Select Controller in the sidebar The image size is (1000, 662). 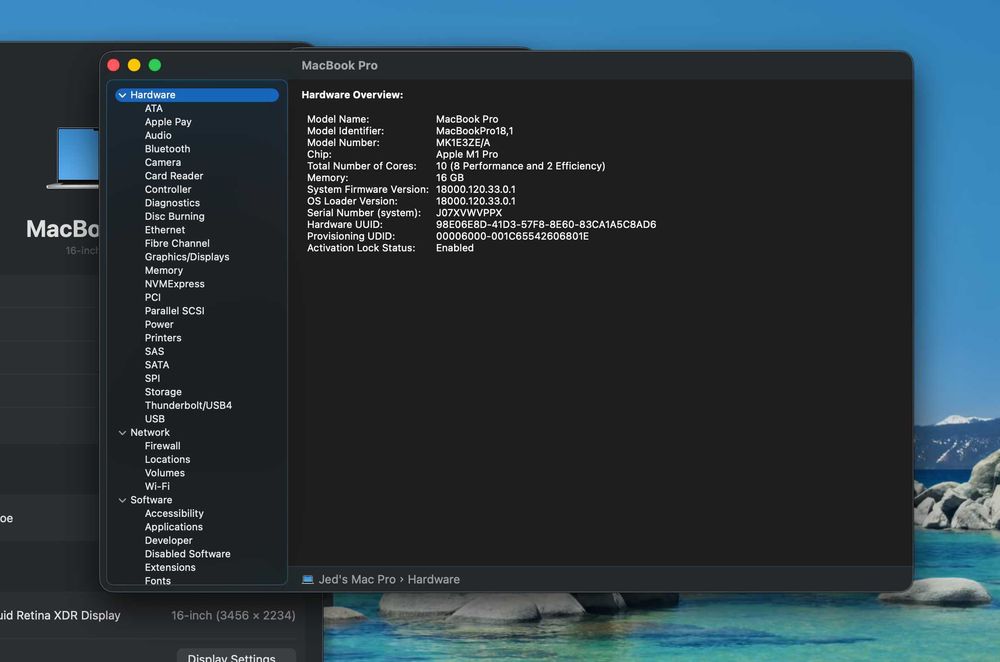pos(168,189)
